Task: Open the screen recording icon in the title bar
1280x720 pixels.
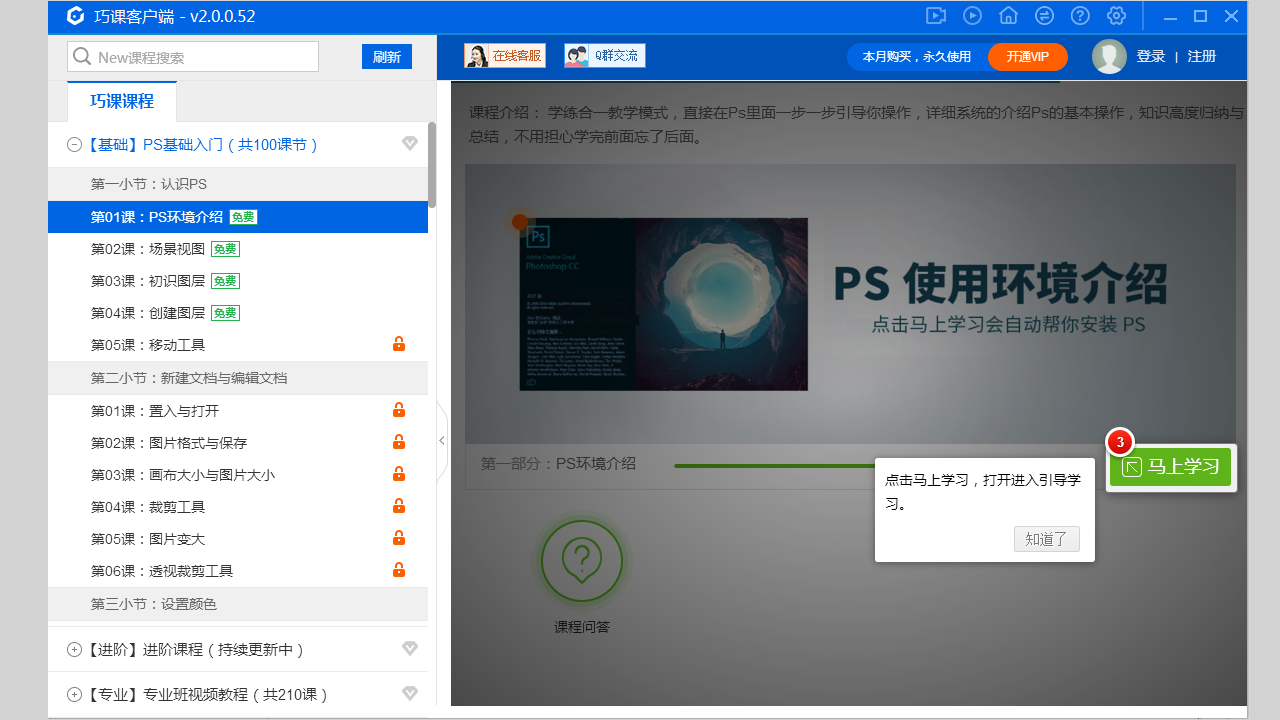Action: tap(935, 16)
